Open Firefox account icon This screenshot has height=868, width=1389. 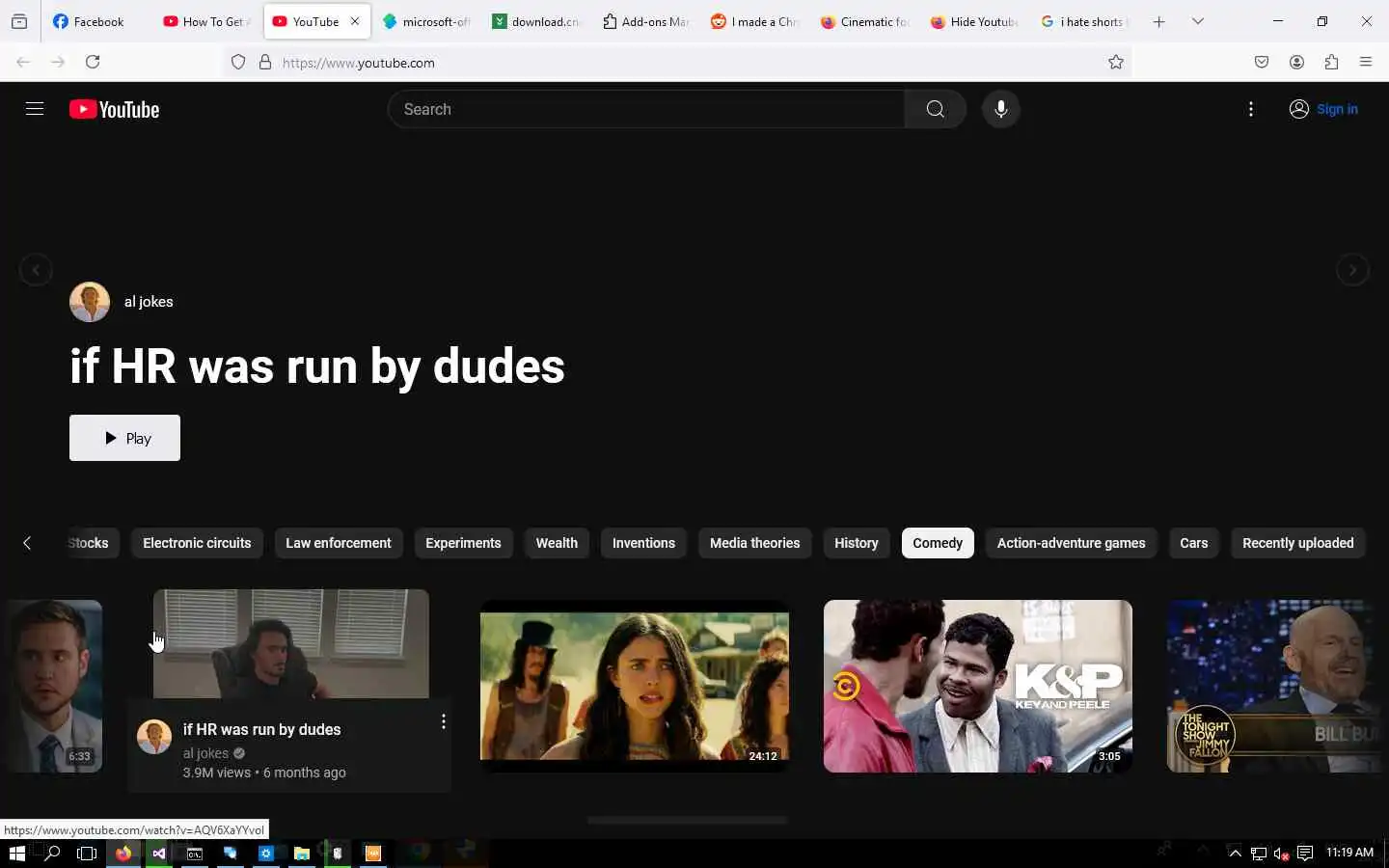[x=1296, y=63]
